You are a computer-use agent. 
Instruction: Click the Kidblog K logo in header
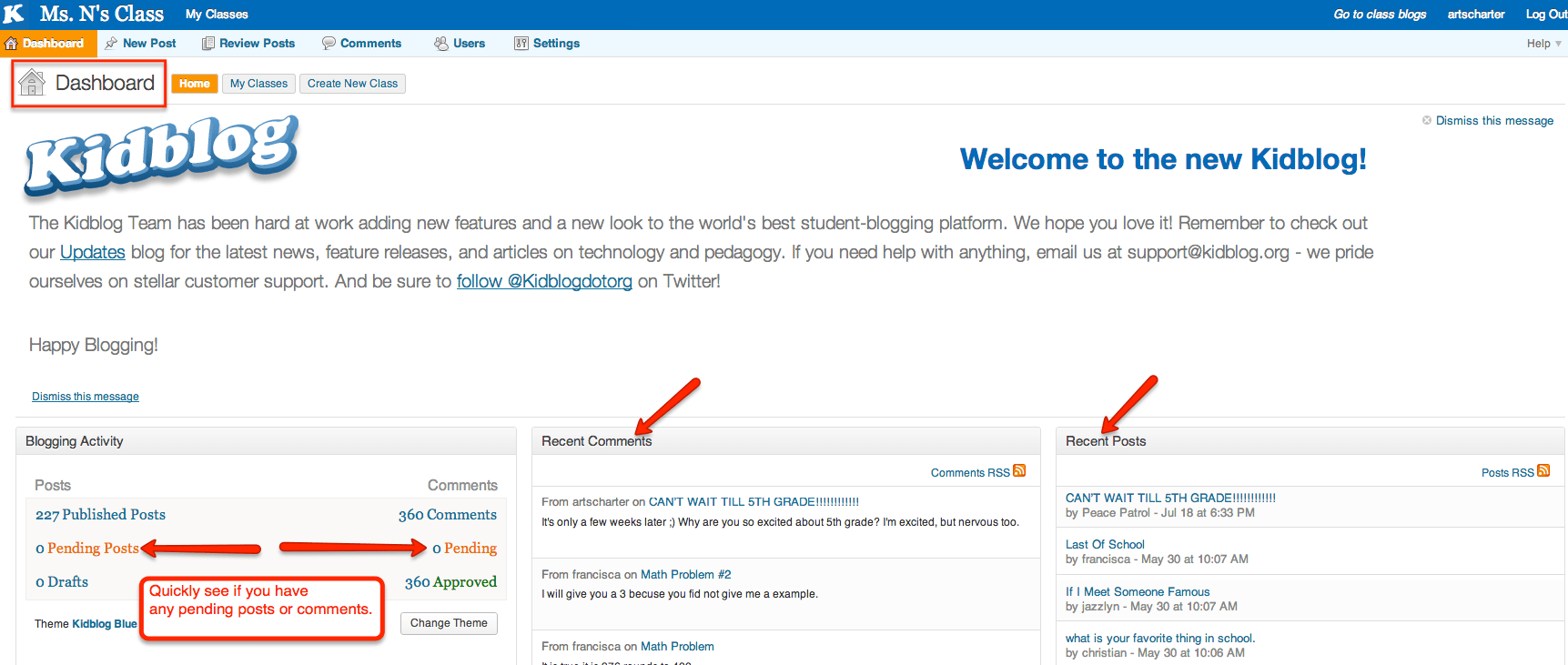pos(14,14)
